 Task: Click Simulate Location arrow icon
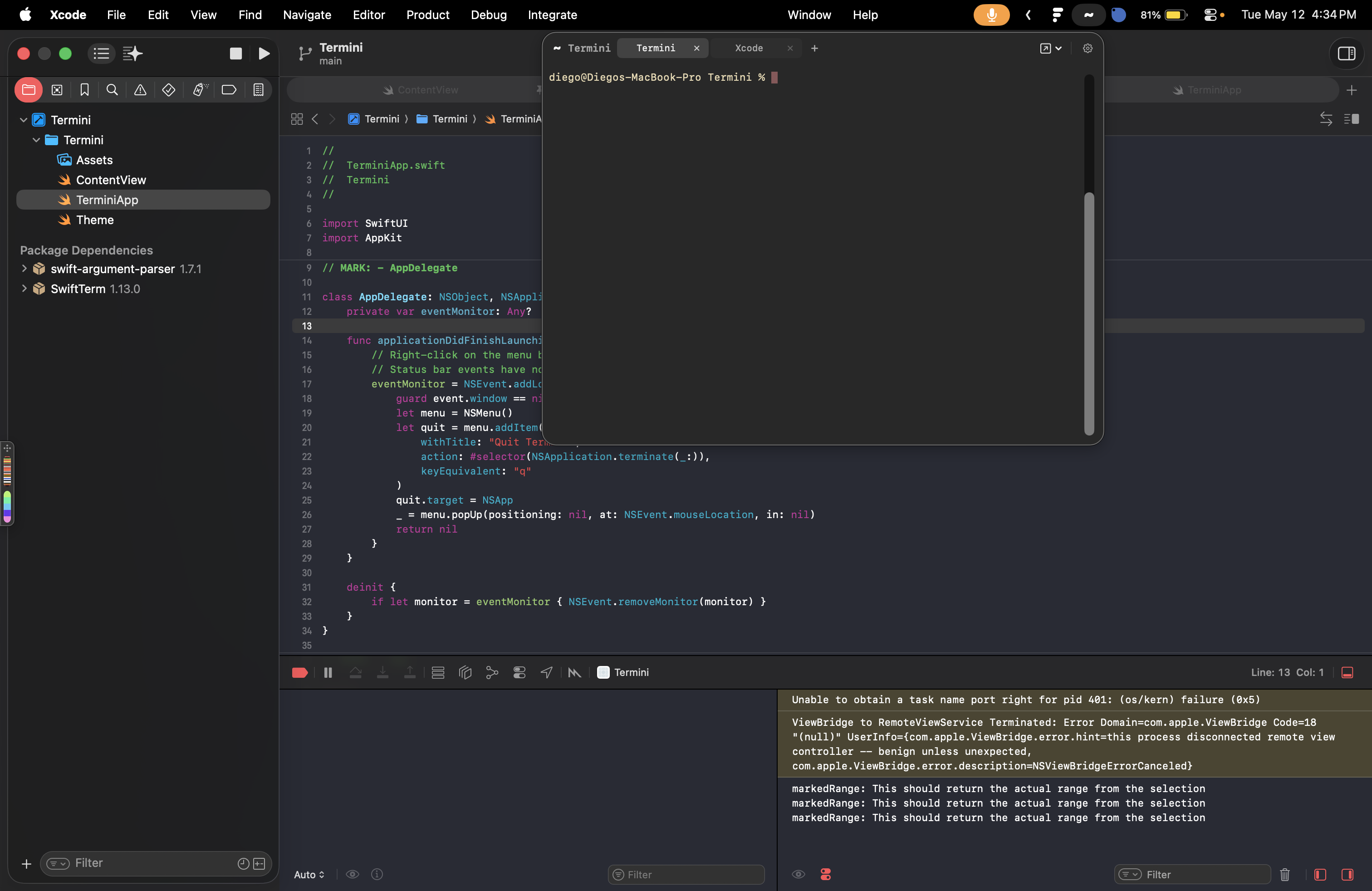[x=547, y=673]
